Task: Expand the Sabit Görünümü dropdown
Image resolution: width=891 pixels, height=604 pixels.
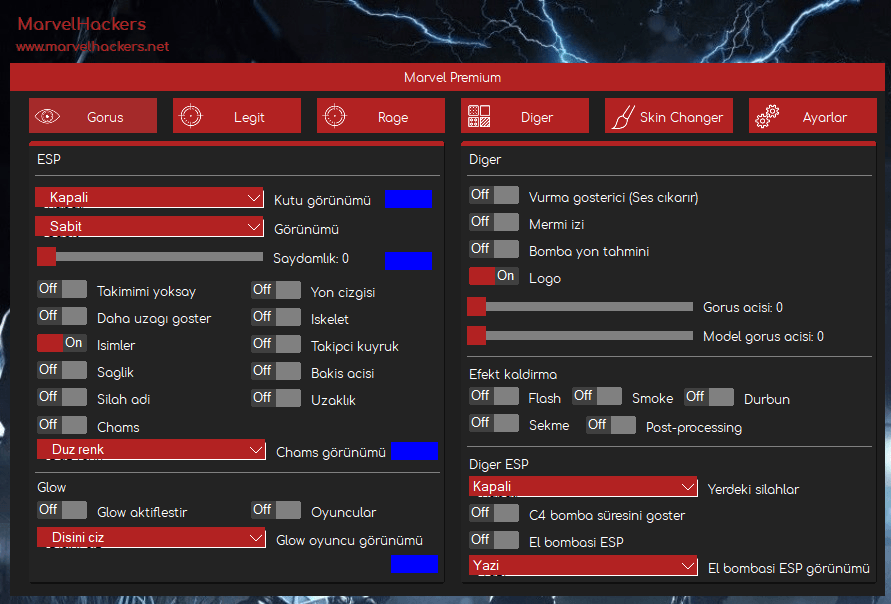Action: (x=149, y=227)
